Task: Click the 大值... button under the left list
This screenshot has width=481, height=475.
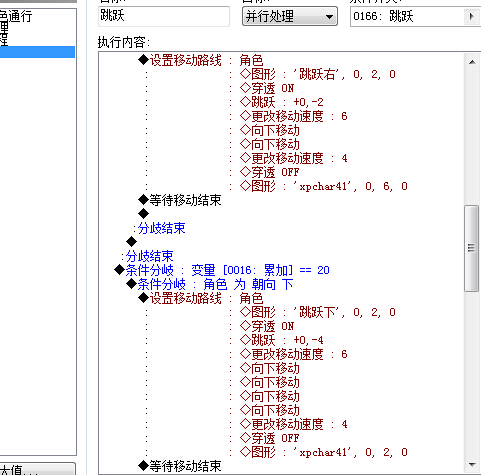Action: [x=37, y=470]
